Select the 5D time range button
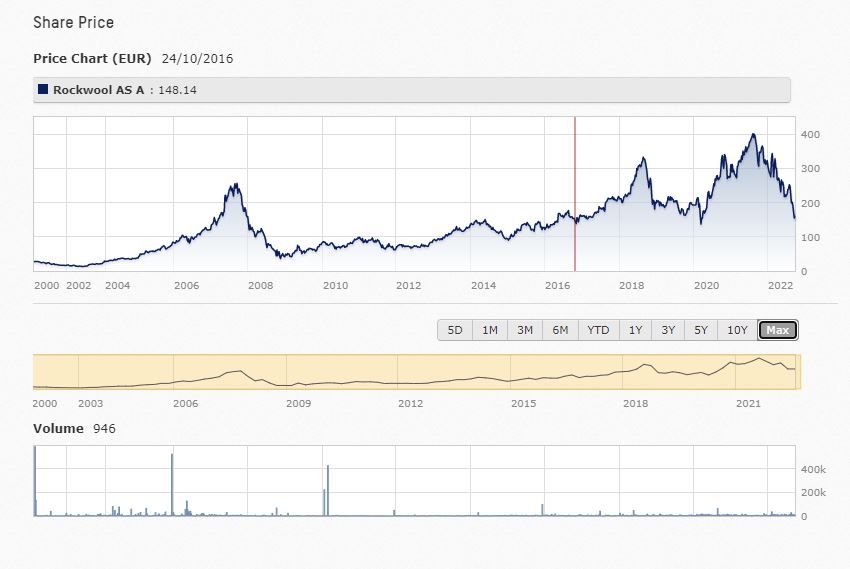This screenshot has height=569, width=850. point(455,330)
